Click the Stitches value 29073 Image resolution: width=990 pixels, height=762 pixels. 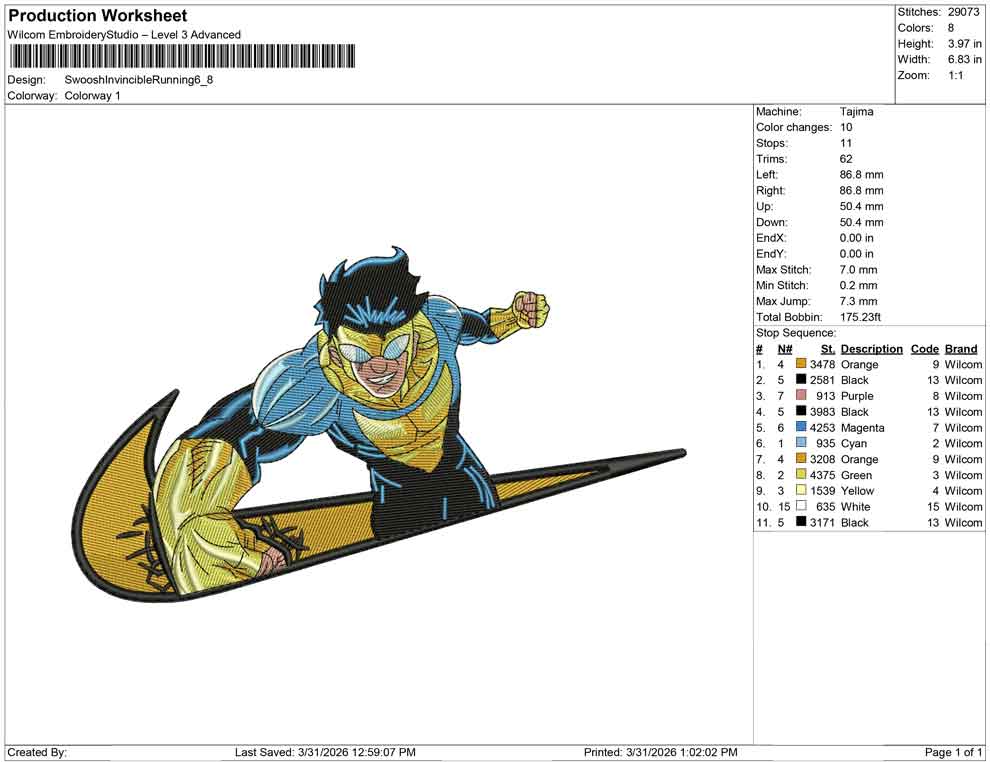click(963, 12)
